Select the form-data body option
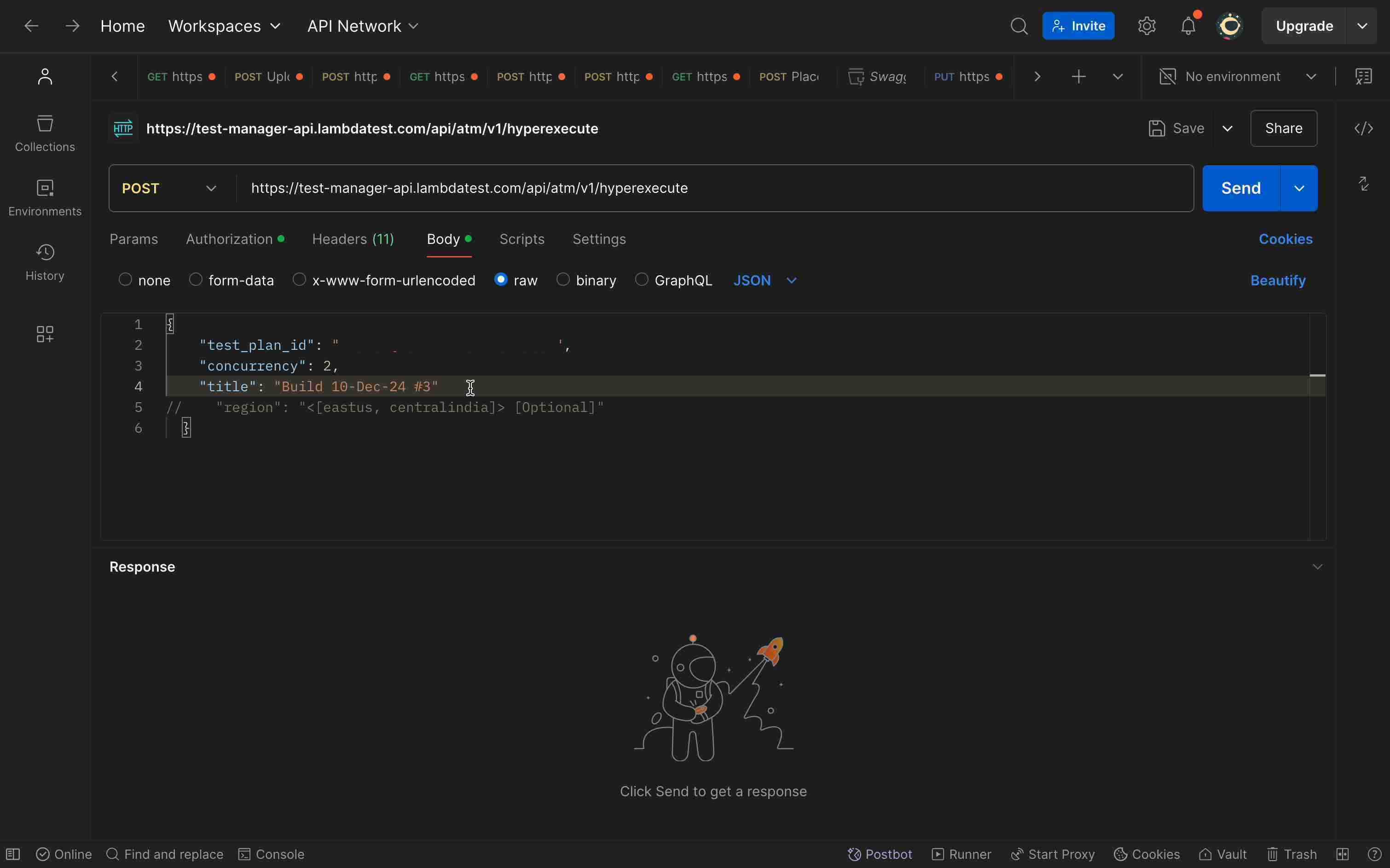1390x868 pixels. pyautogui.click(x=196, y=279)
